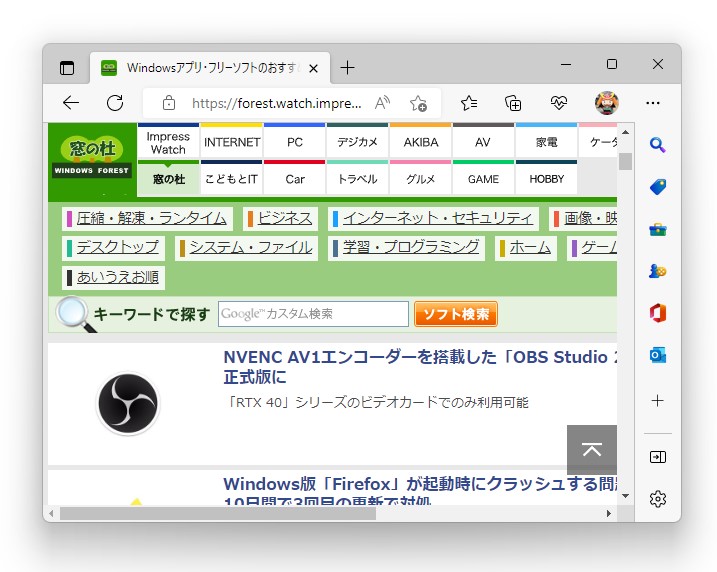Close the Windowsアプリ browser tab
The image size is (717, 572).
click(x=313, y=69)
